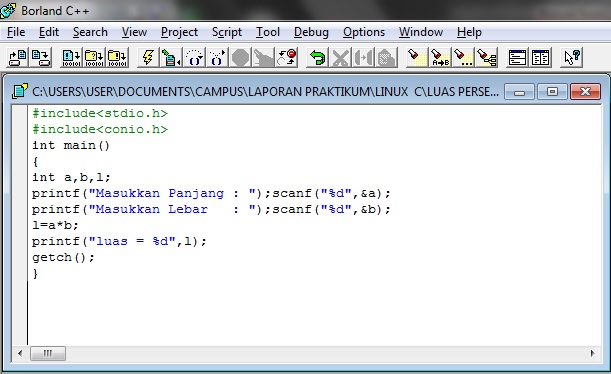Click the line l=a*b;

pyautogui.click(x=55, y=225)
